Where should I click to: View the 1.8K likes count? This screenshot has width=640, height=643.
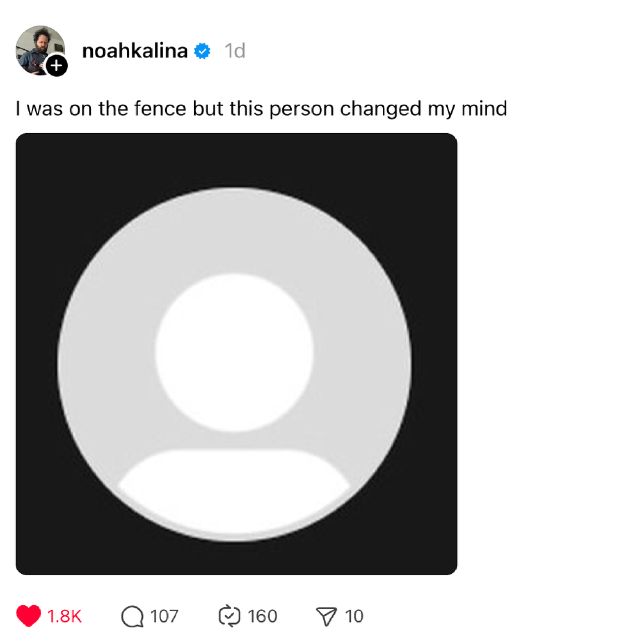tap(64, 616)
